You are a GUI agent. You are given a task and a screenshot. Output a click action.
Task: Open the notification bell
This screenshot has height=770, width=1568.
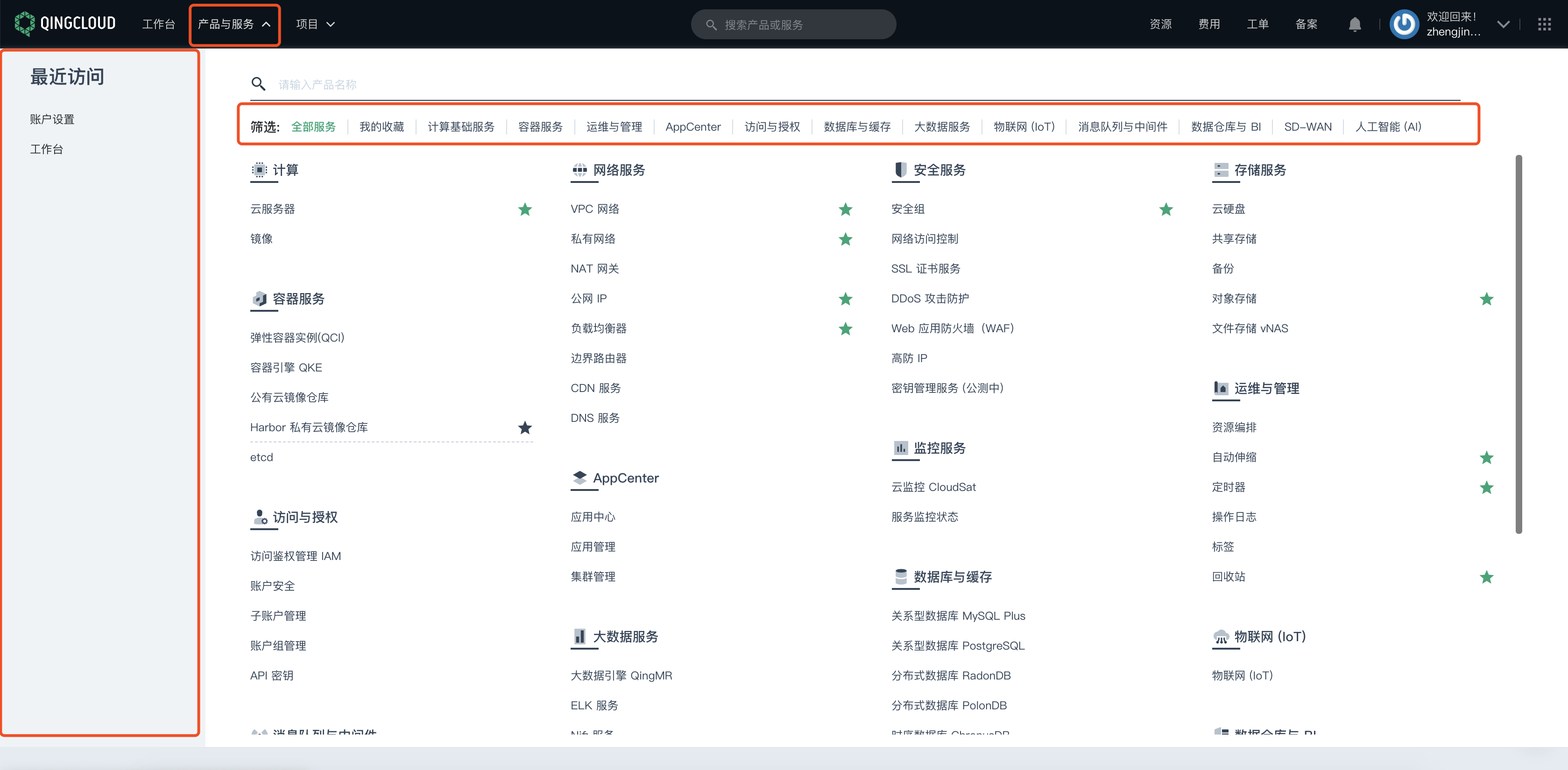click(1354, 24)
